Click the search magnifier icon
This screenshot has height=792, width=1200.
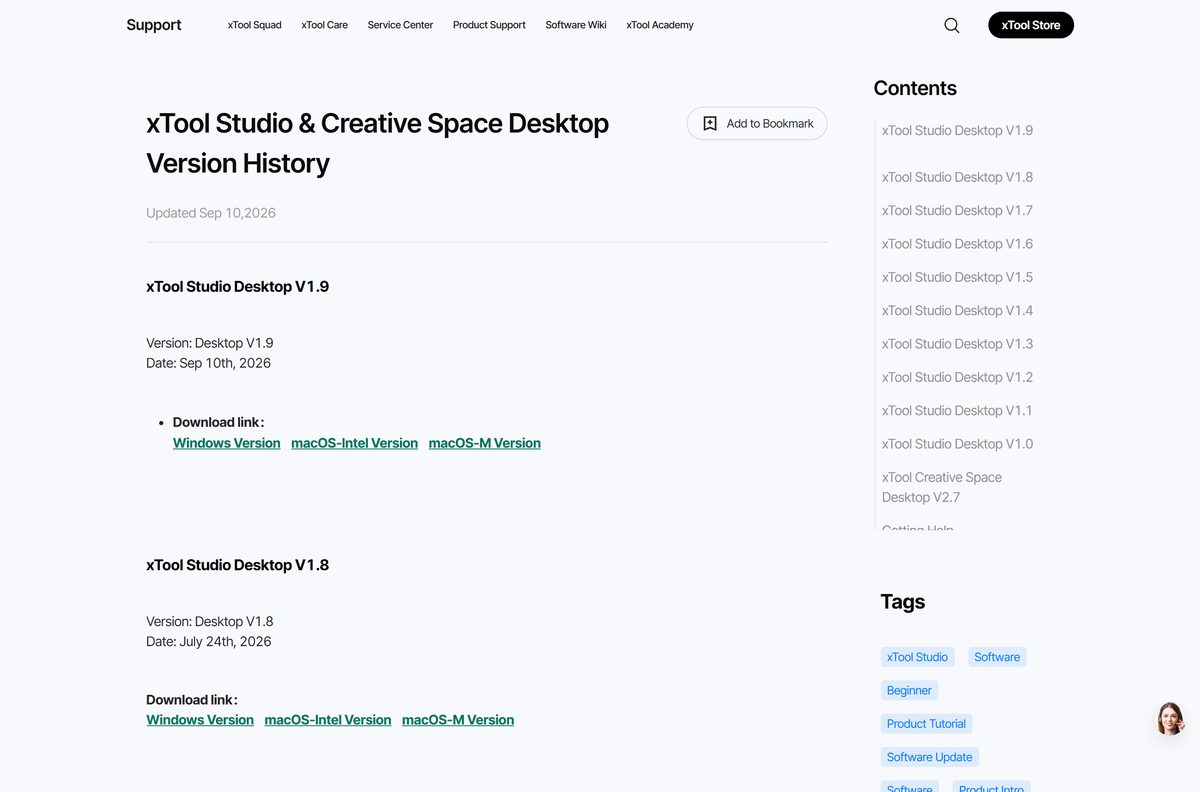coord(952,25)
